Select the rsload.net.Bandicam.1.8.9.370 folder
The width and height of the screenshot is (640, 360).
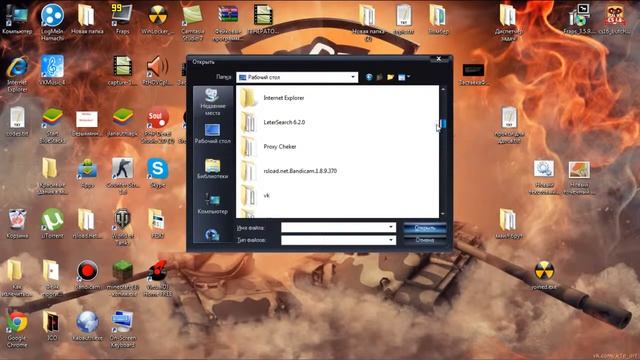pyautogui.click(x=300, y=171)
